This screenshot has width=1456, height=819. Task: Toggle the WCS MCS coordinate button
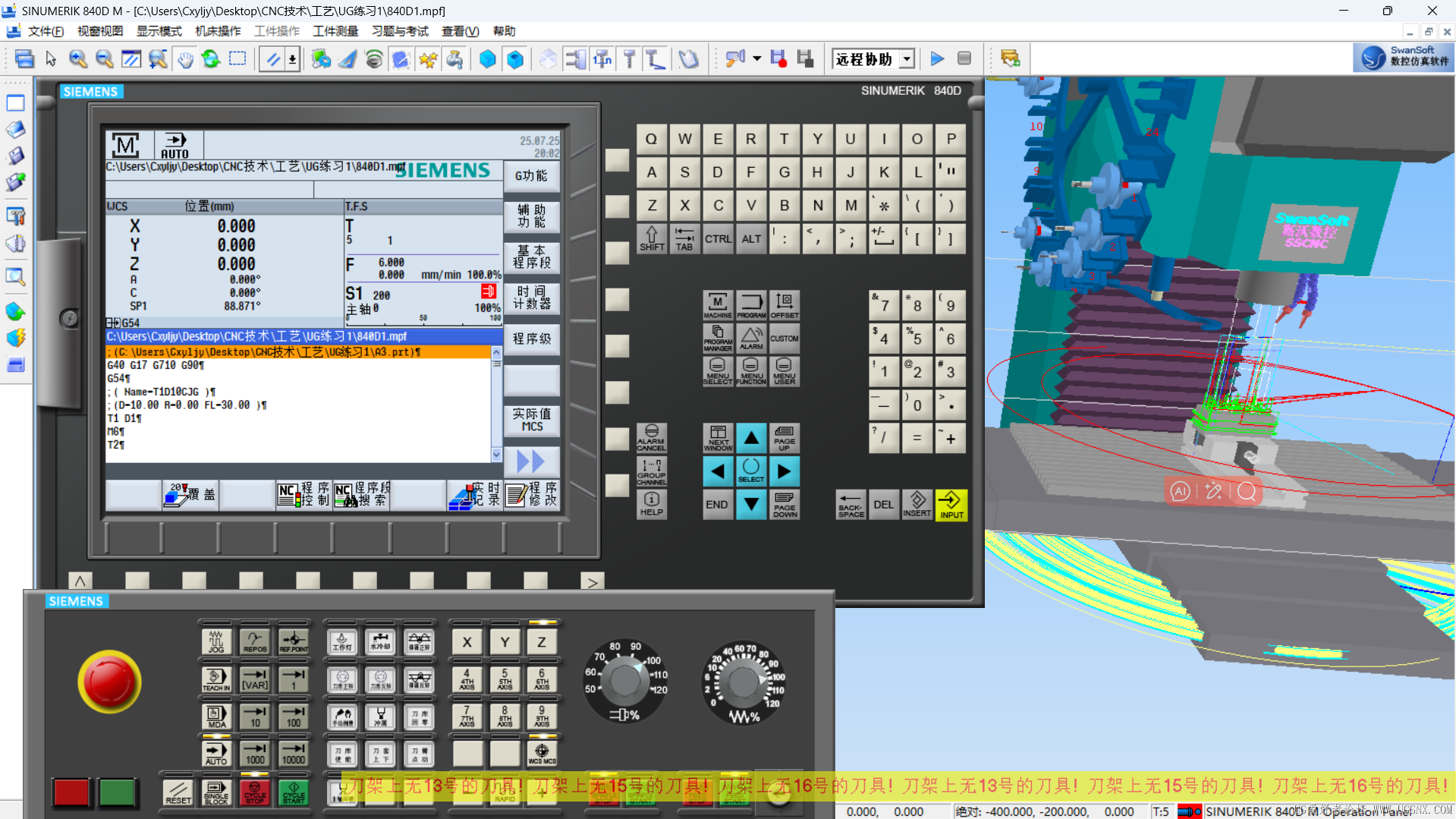[542, 754]
